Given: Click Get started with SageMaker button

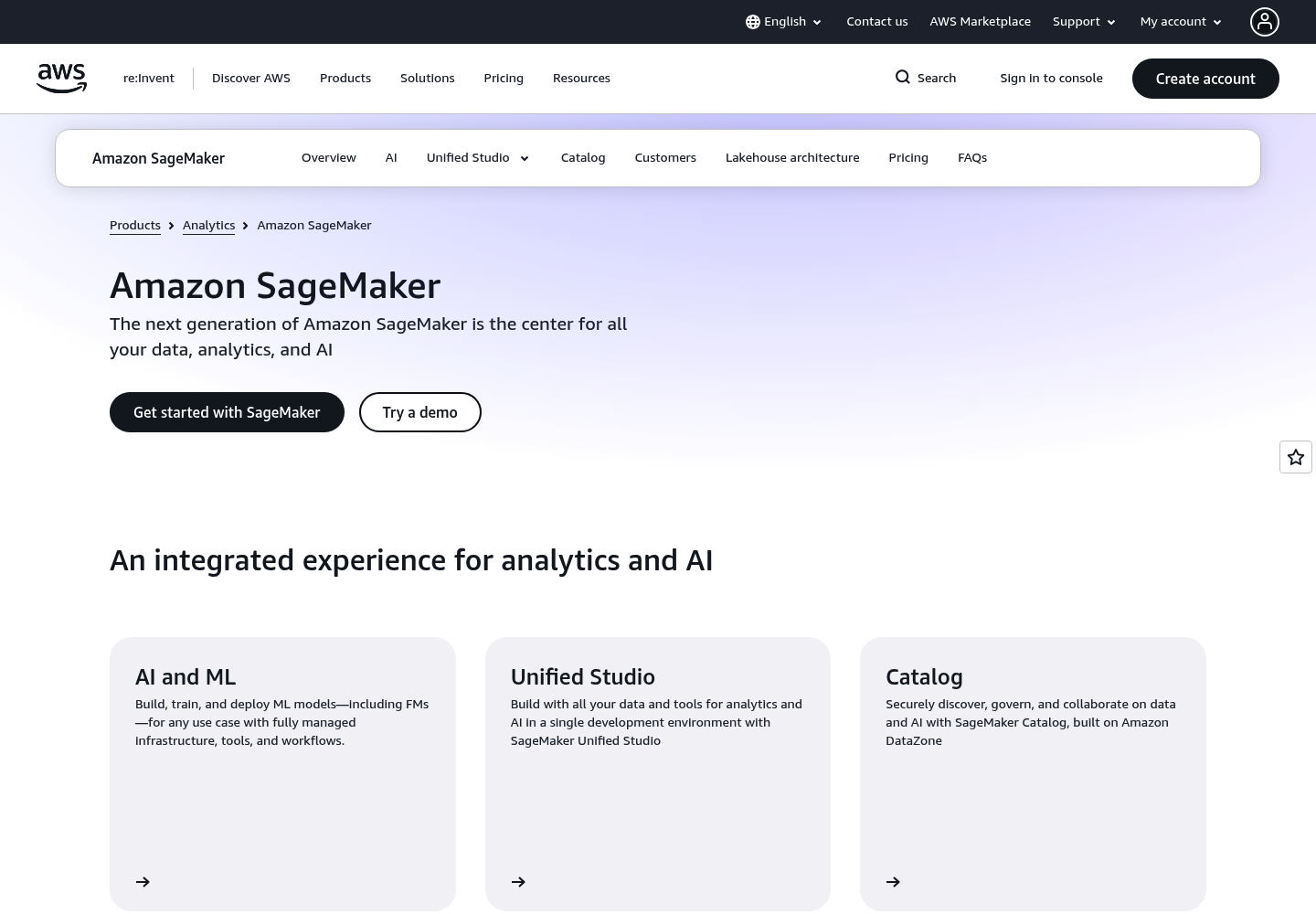Looking at the screenshot, I should click(x=227, y=412).
